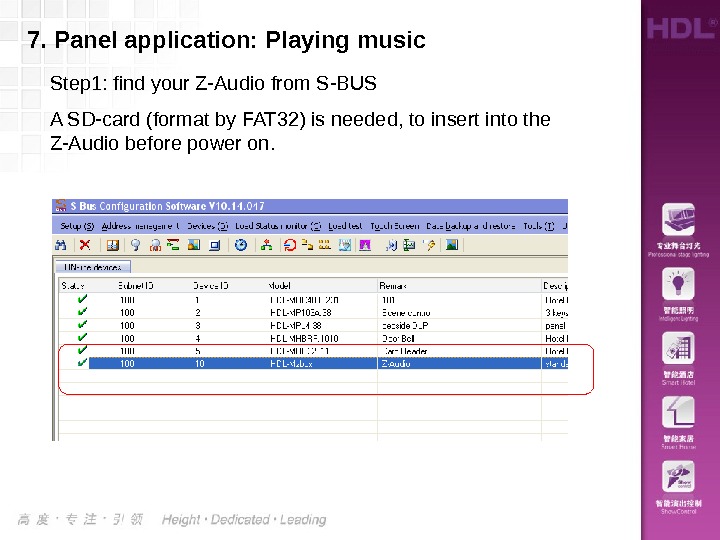
Task: Click the yellow folders icon beside refresh
Action: pyautogui.click(x=307, y=245)
